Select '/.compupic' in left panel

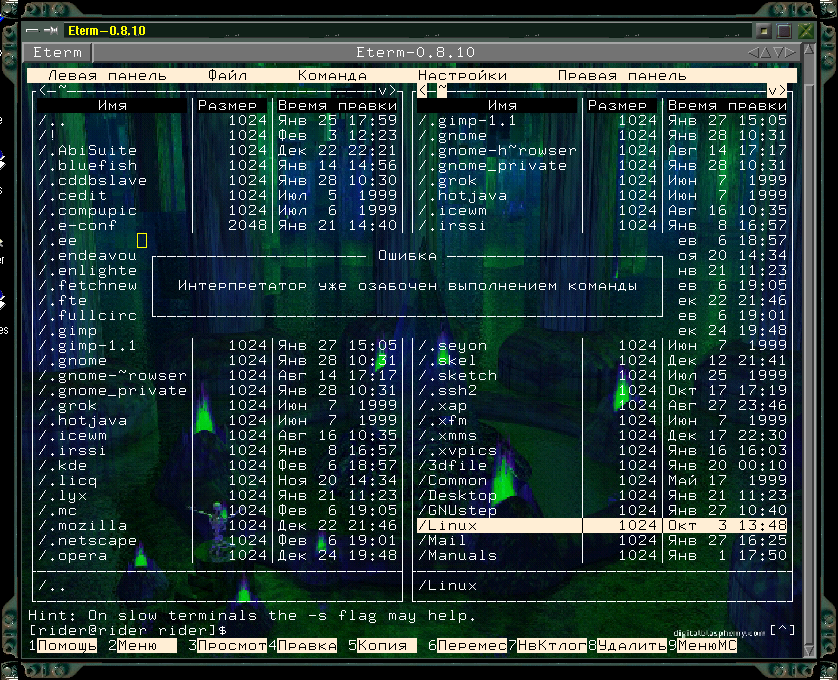pos(218,211)
